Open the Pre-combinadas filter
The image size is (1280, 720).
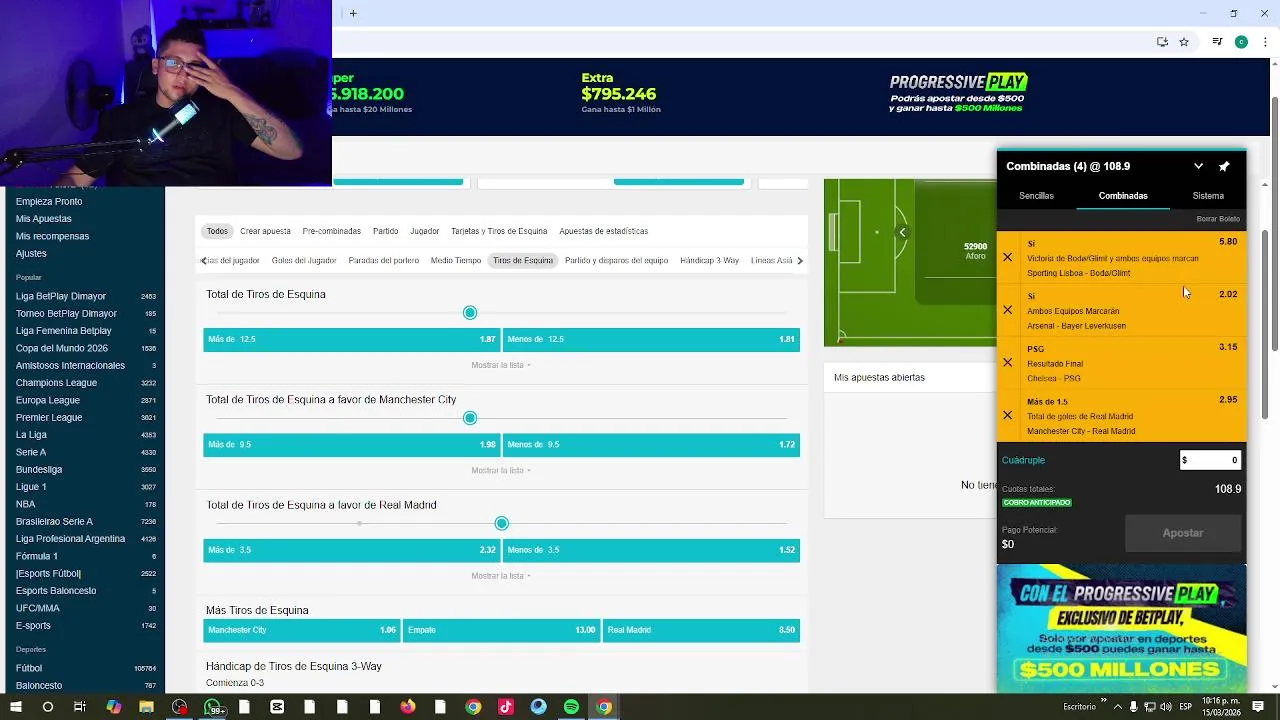tap(331, 231)
